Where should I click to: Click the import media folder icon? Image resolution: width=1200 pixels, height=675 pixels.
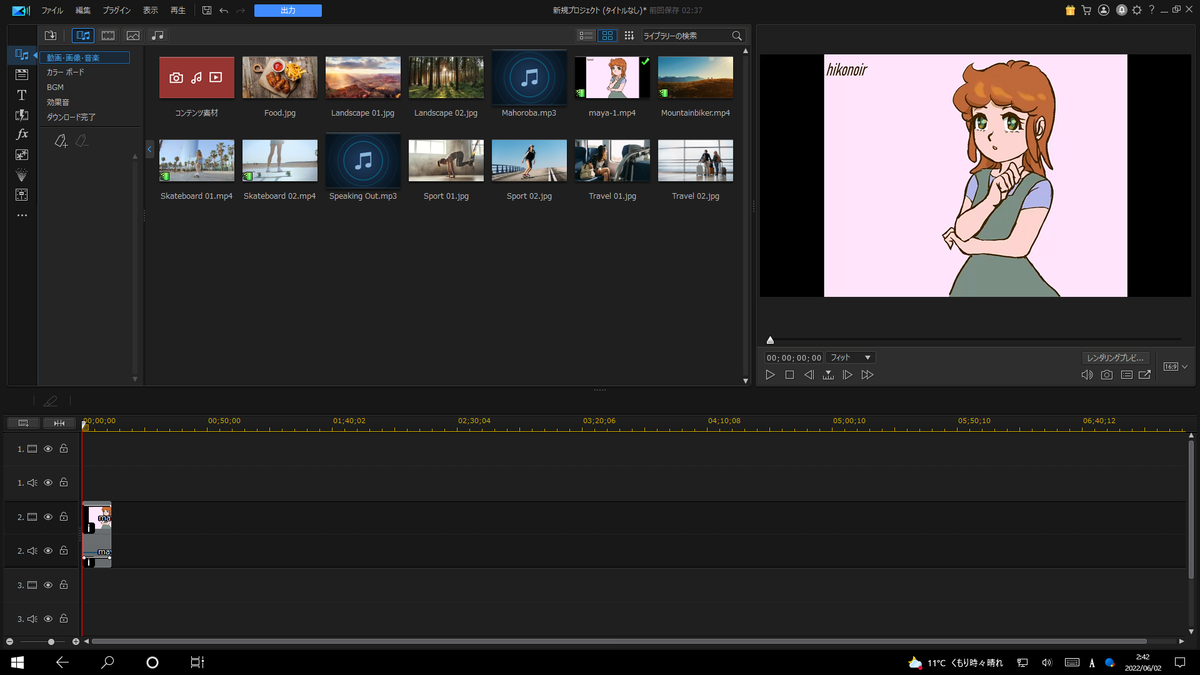click(x=51, y=36)
